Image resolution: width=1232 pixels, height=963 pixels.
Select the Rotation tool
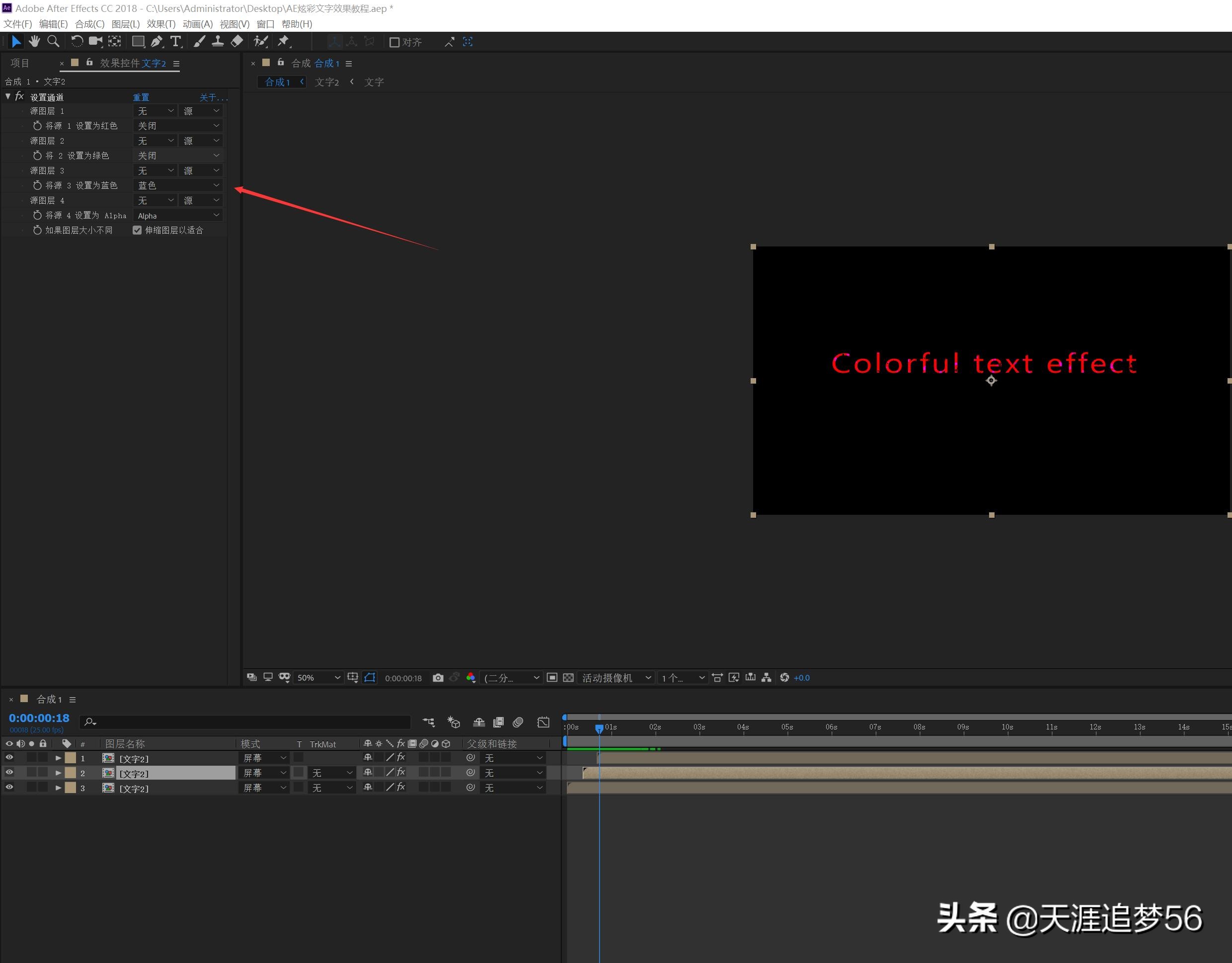click(x=77, y=41)
